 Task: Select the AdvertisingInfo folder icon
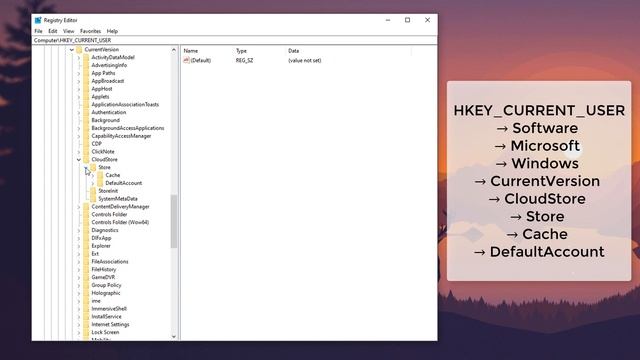[86, 65]
